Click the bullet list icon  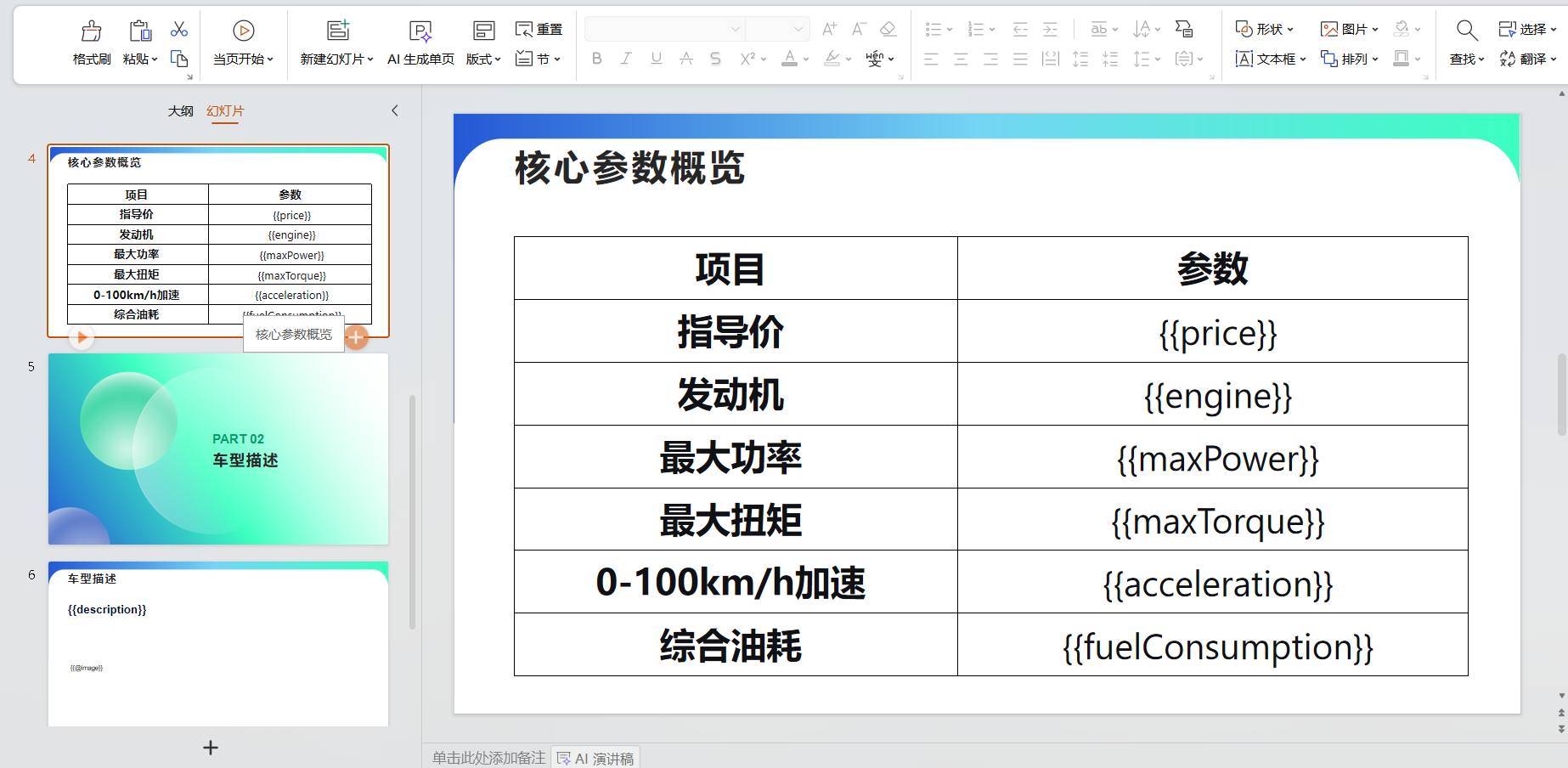point(933,30)
